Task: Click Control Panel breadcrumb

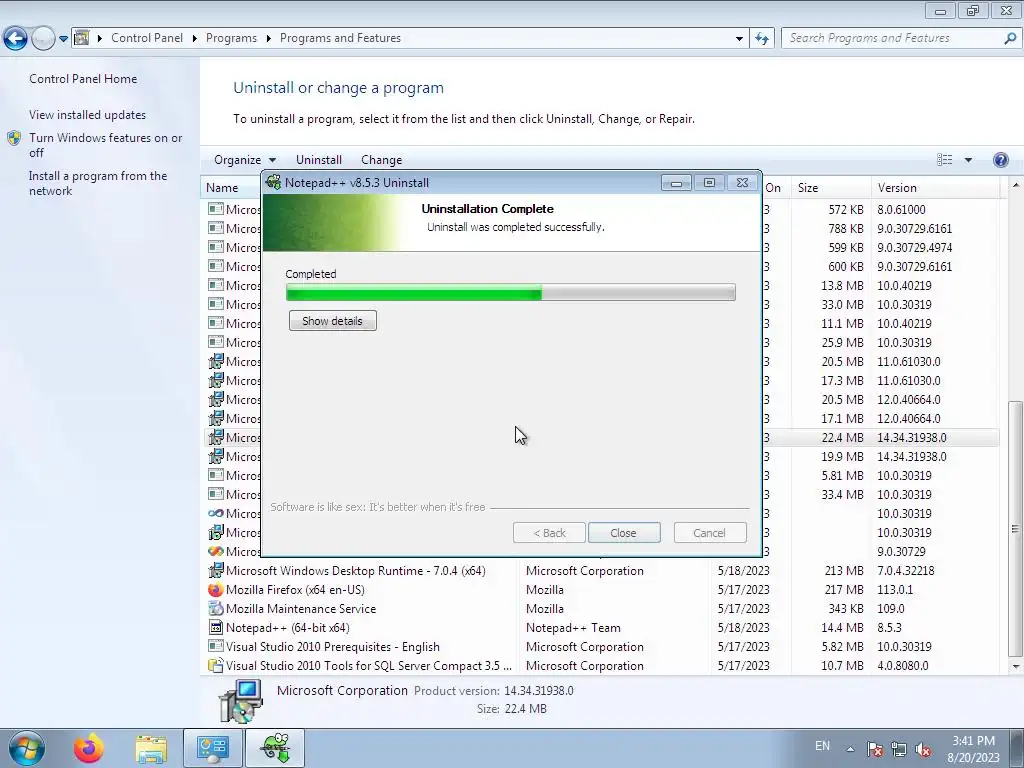Action: click(x=147, y=38)
